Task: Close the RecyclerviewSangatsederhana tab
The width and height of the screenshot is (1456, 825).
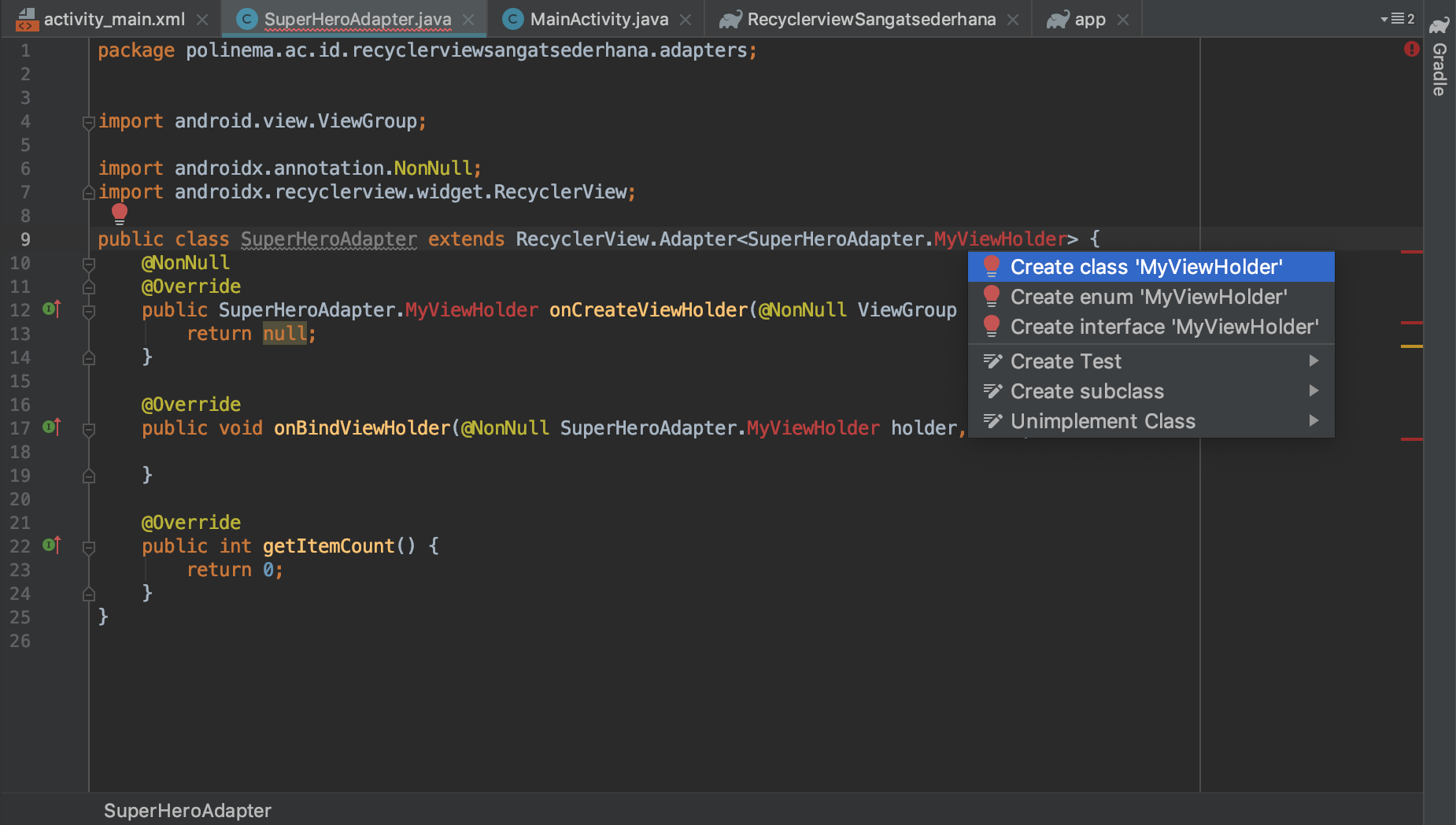Action: 1013,20
